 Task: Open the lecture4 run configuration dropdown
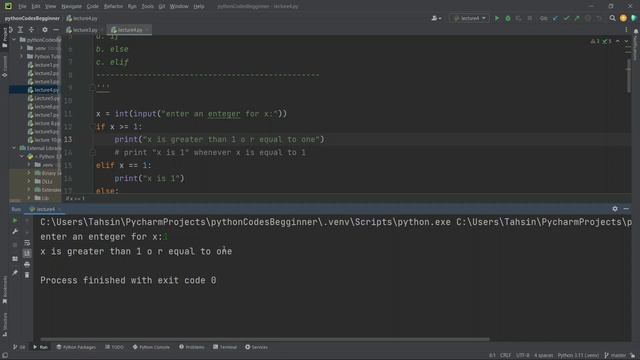point(469,18)
